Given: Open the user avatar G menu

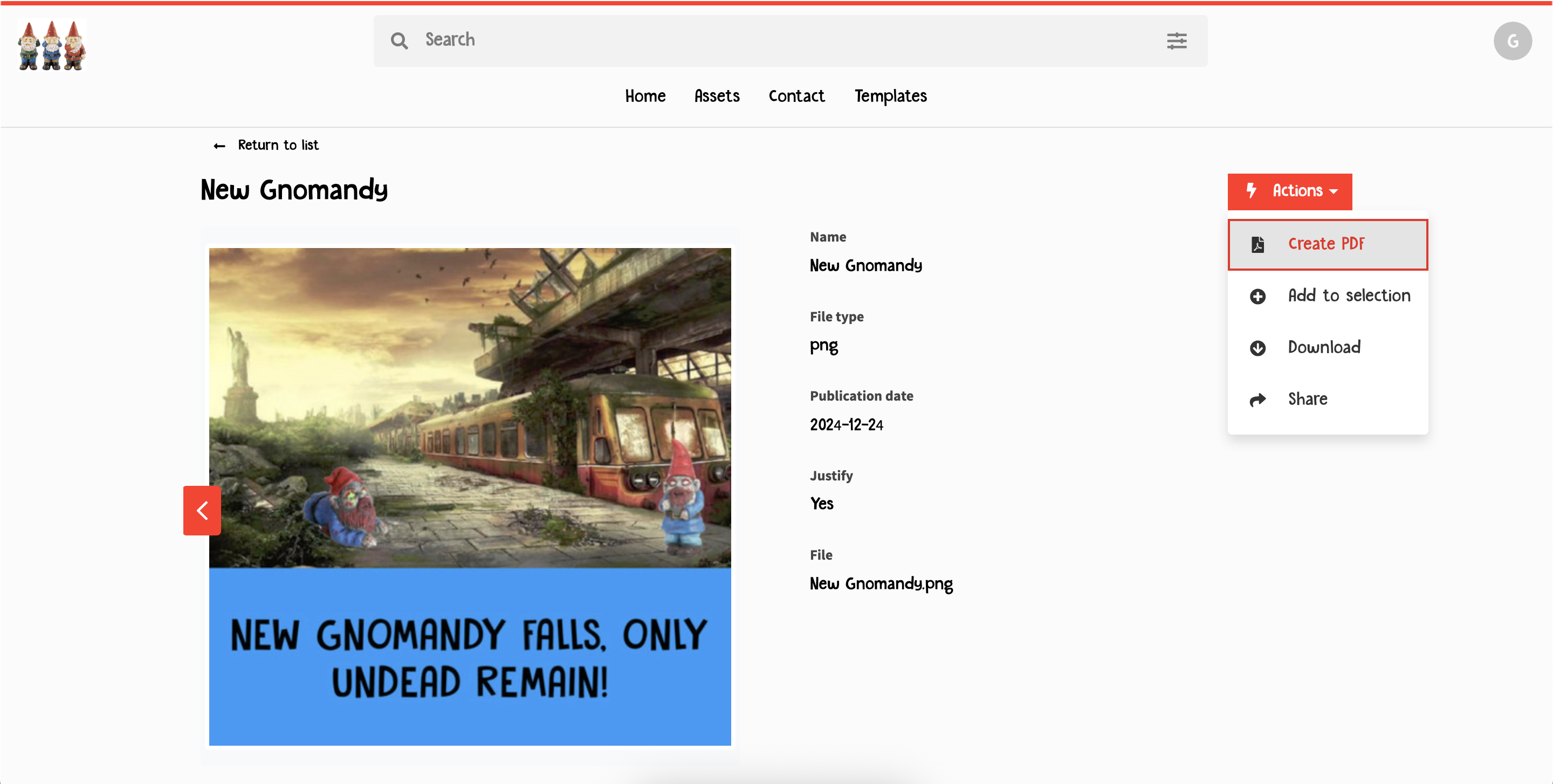Looking at the screenshot, I should tap(1512, 41).
